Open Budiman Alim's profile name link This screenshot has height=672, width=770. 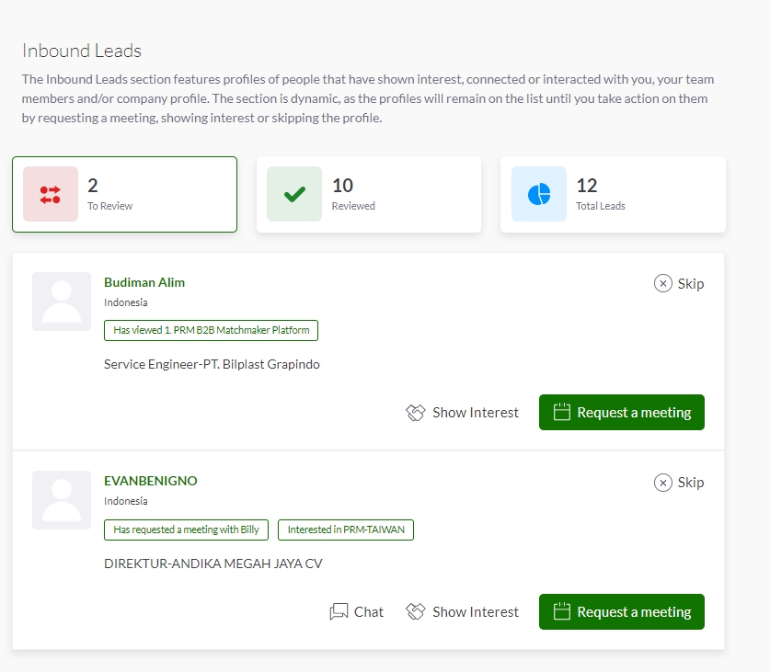tap(144, 282)
